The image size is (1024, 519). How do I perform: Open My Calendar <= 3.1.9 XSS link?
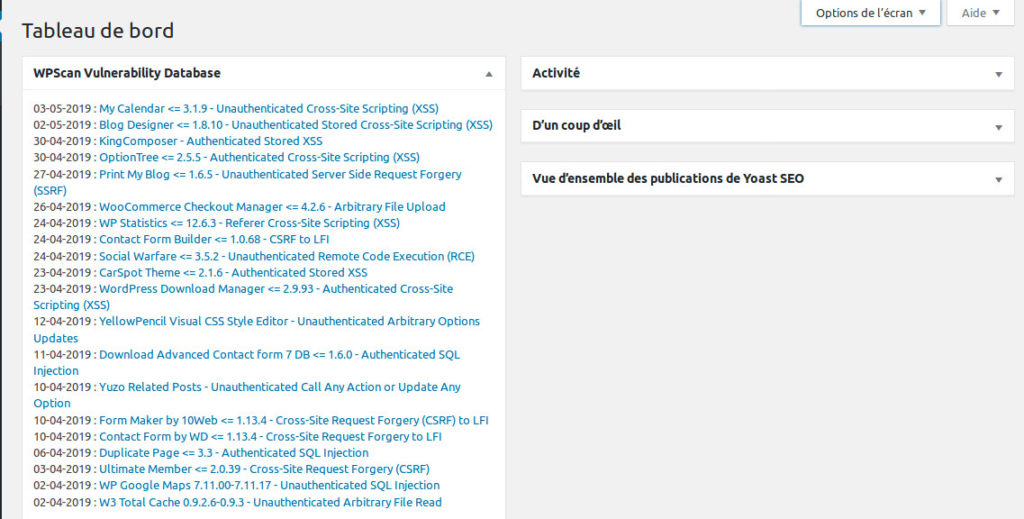[x=268, y=108]
